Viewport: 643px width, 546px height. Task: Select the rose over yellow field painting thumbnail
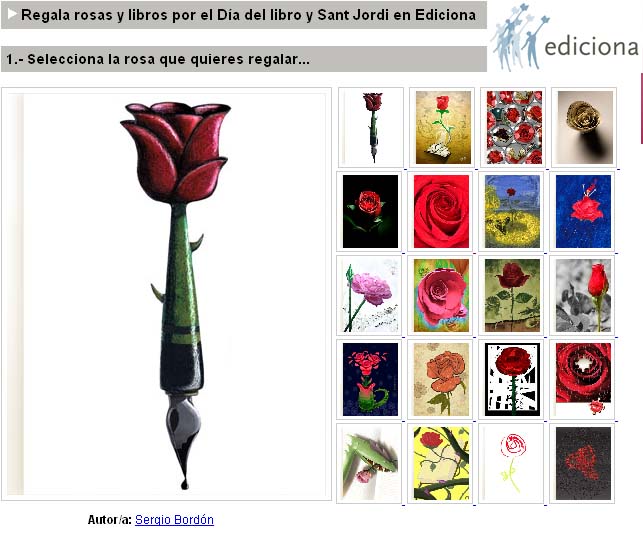pyautogui.click(x=512, y=211)
